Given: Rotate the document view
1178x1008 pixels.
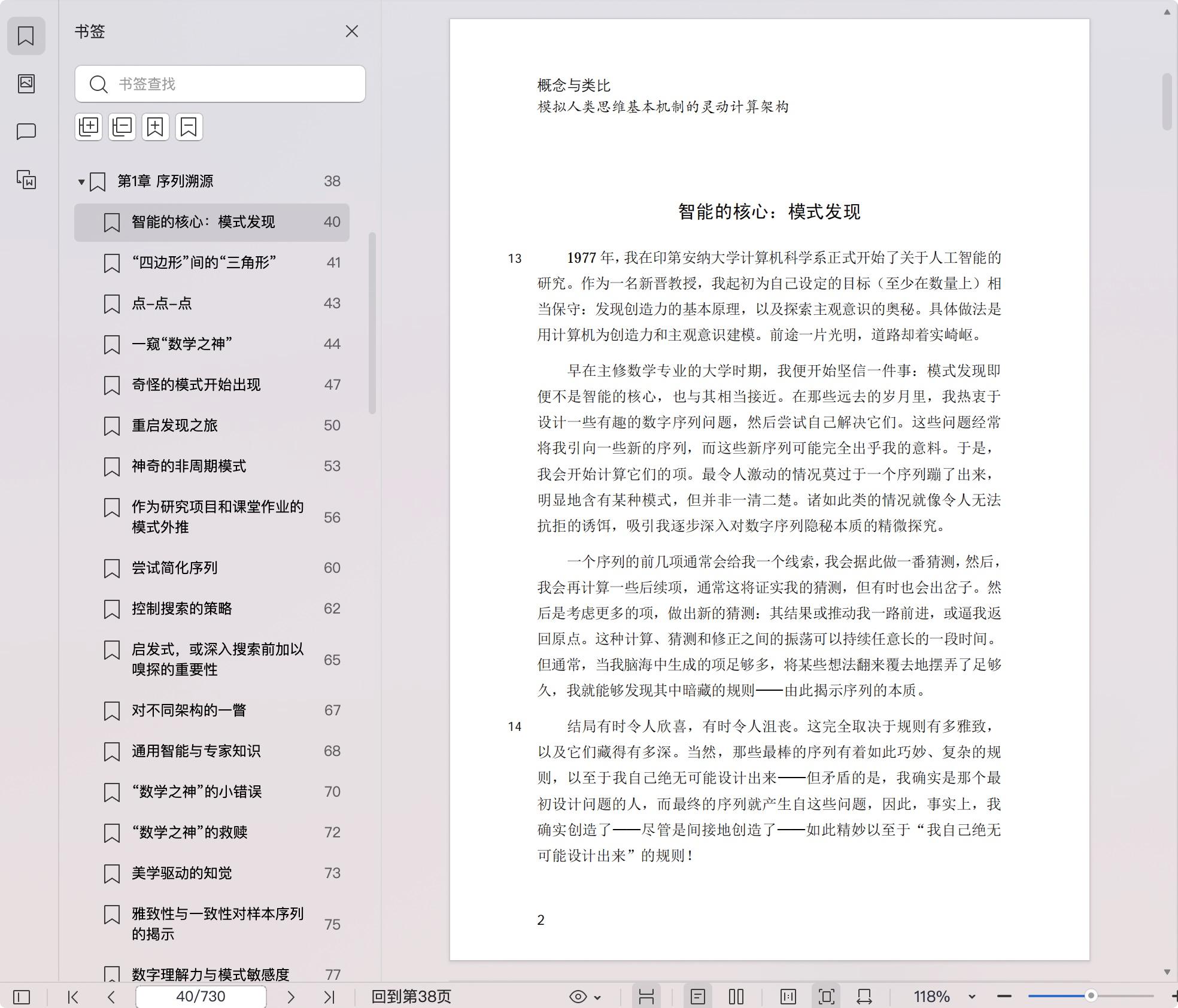Looking at the screenshot, I should 864,997.
